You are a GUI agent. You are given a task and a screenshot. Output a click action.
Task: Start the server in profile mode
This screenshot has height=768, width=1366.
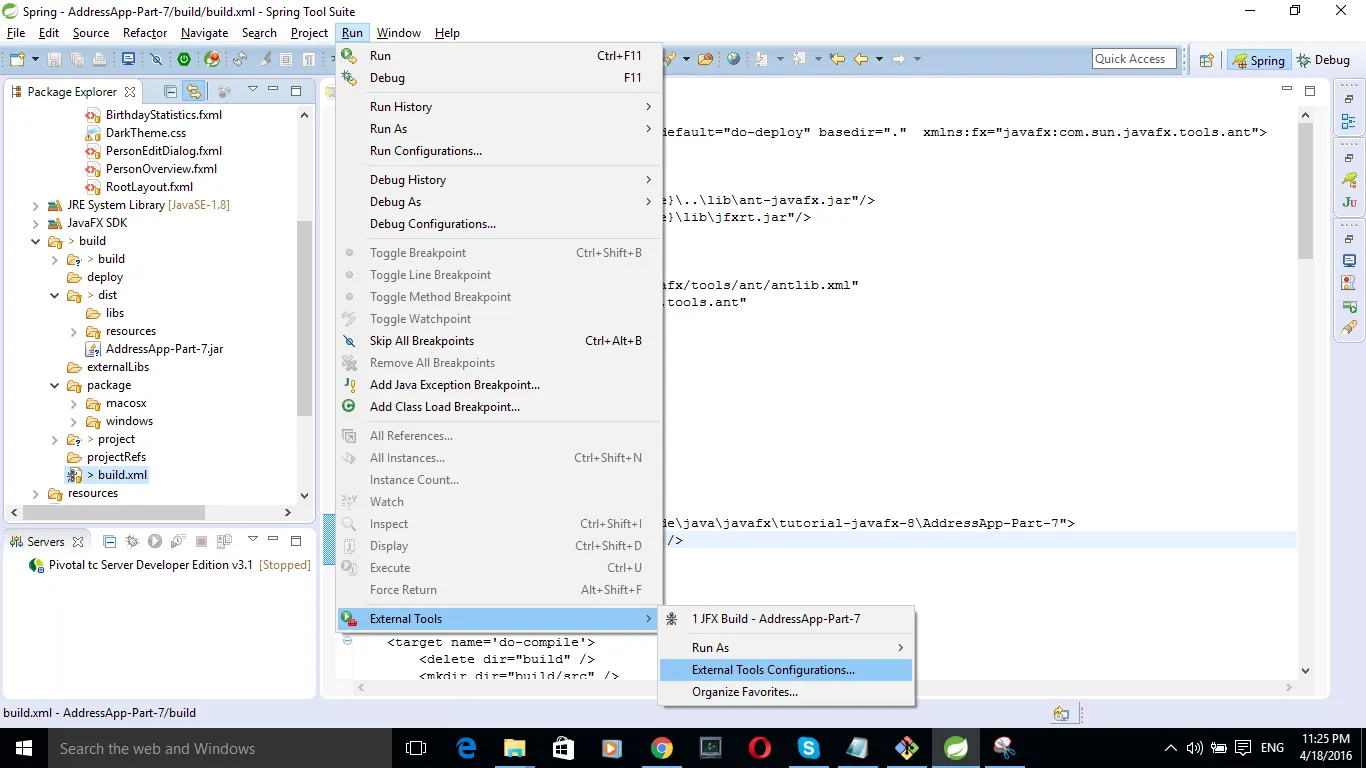coord(178,541)
